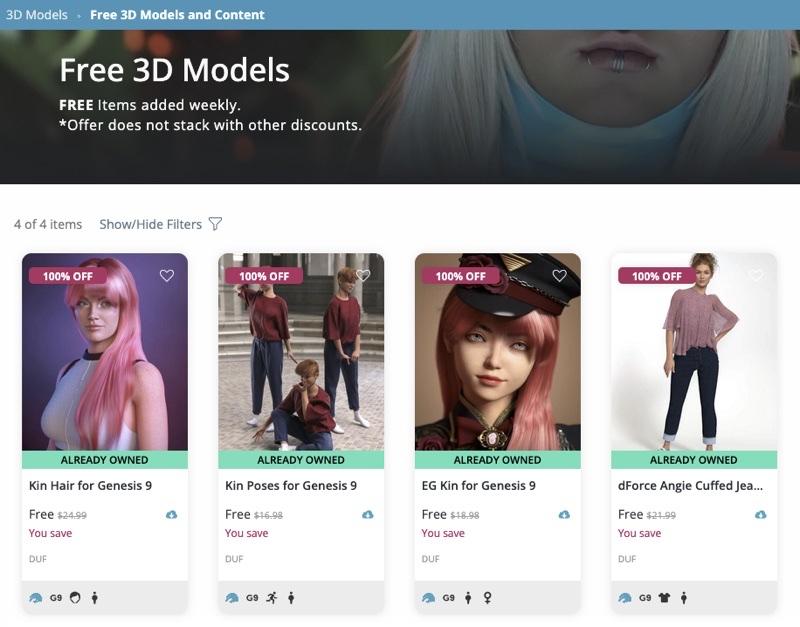Click G9 badge on dForce Angie card
The width and height of the screenshot is (800, 627).
click(x=645, y=597)
